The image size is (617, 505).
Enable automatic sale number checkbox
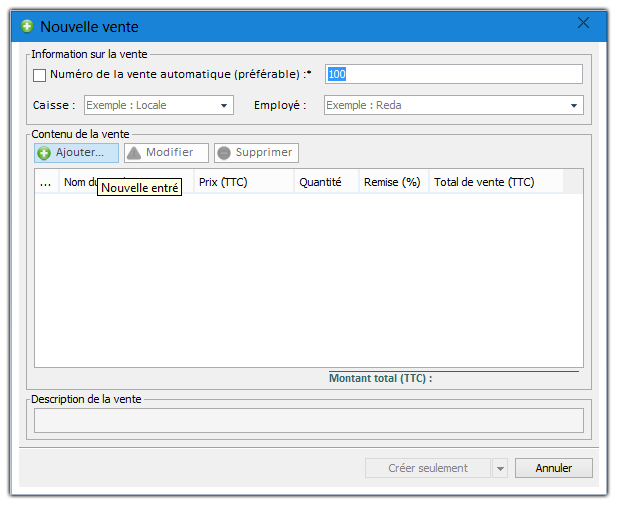[40, 75]
